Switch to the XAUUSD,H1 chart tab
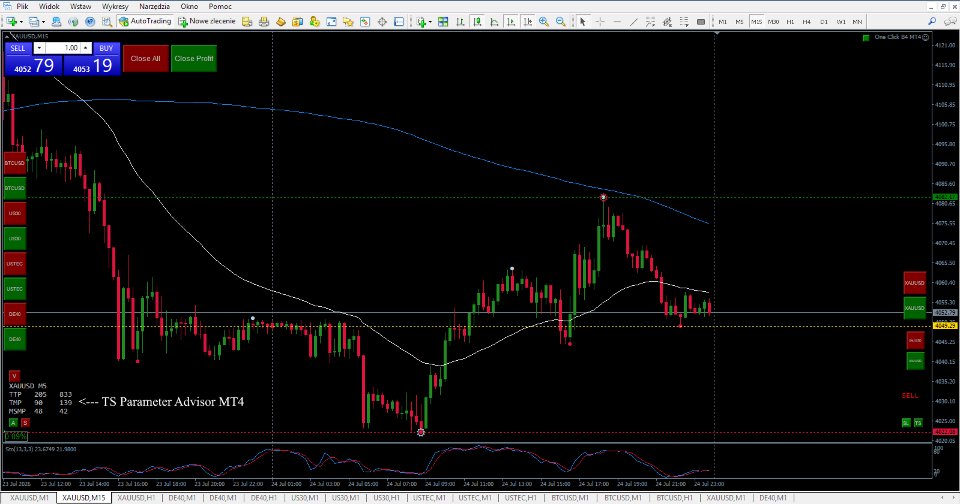 pyautogui.click(x=135, y=498)
